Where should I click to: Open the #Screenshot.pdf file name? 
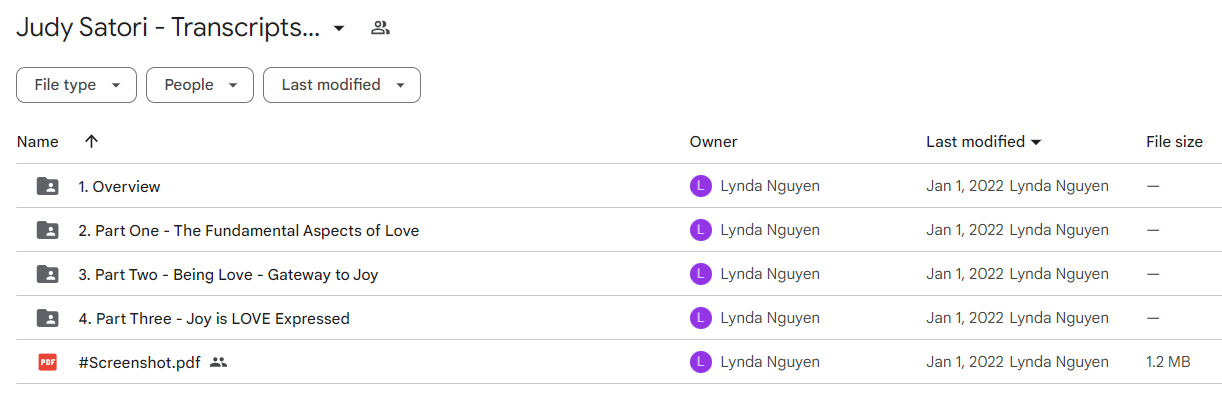pos(140,362)
